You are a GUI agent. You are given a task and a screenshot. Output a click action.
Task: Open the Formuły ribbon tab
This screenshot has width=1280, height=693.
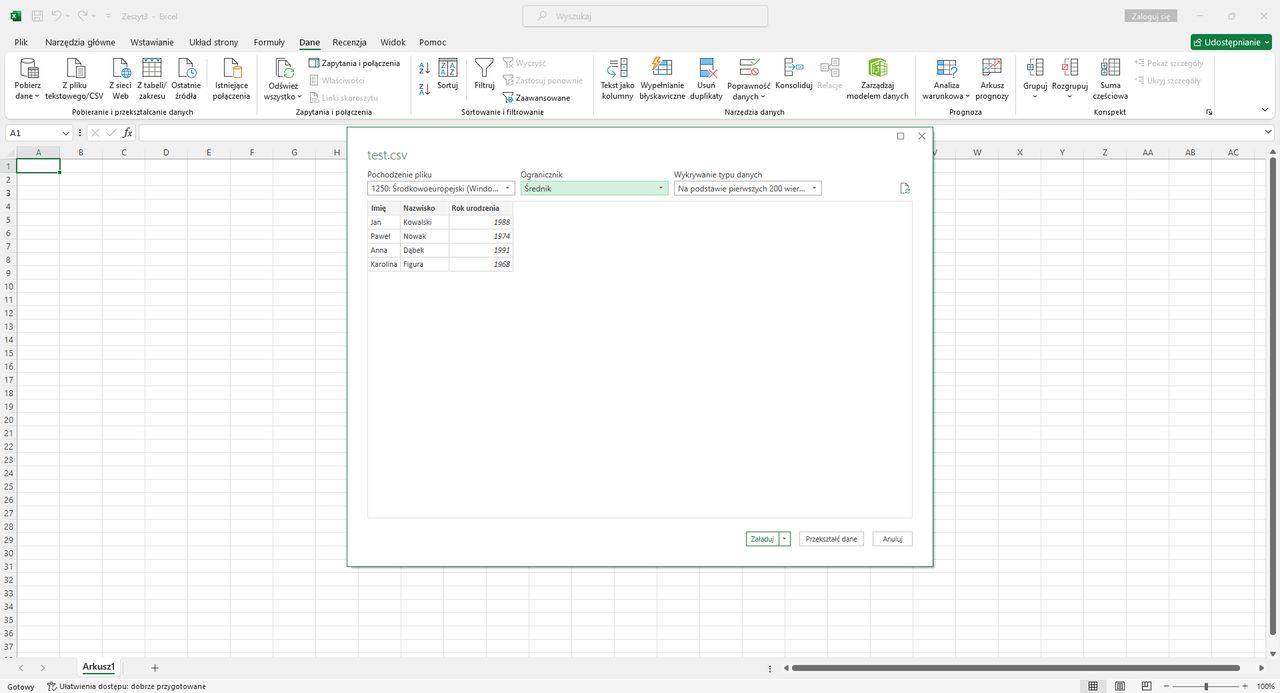click(269, 42)
